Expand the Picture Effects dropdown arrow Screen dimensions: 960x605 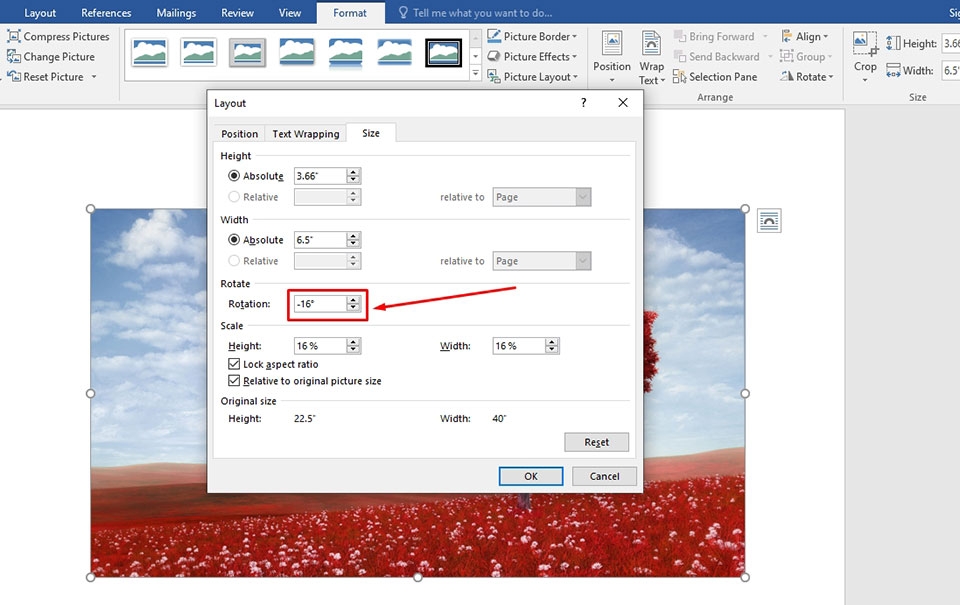574,57
